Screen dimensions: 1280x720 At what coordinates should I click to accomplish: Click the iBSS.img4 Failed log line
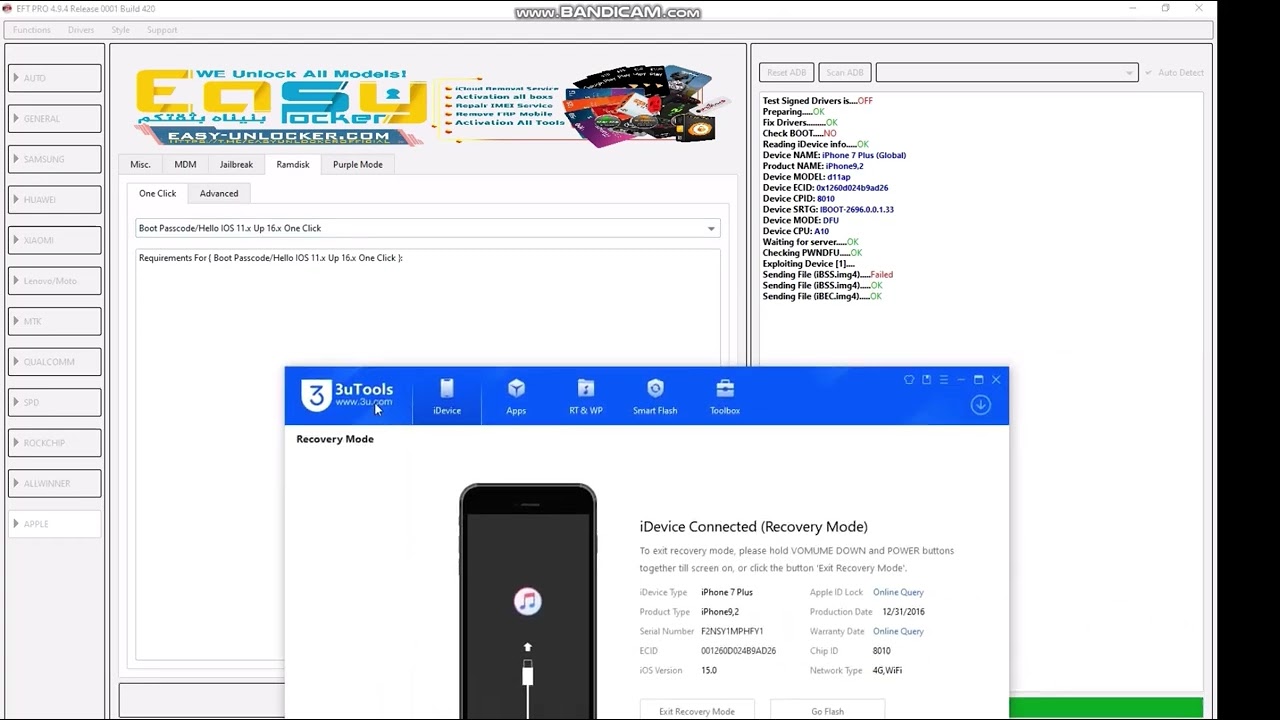pos(828,274)
